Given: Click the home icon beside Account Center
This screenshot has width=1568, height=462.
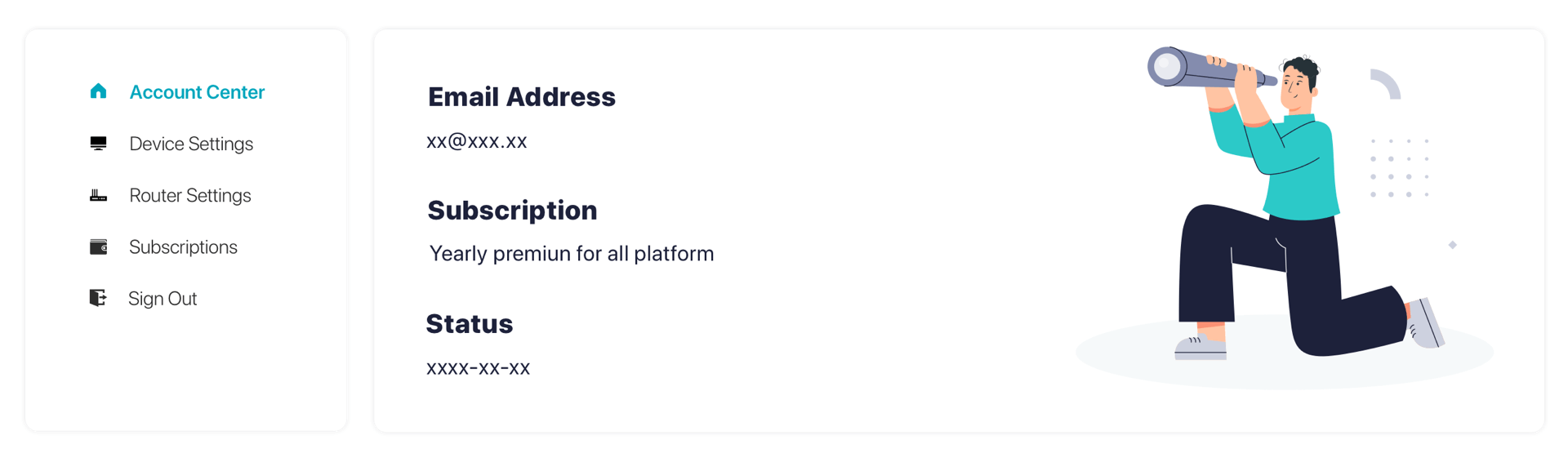Looking at the screenshot, I should (x=98, y=91).
